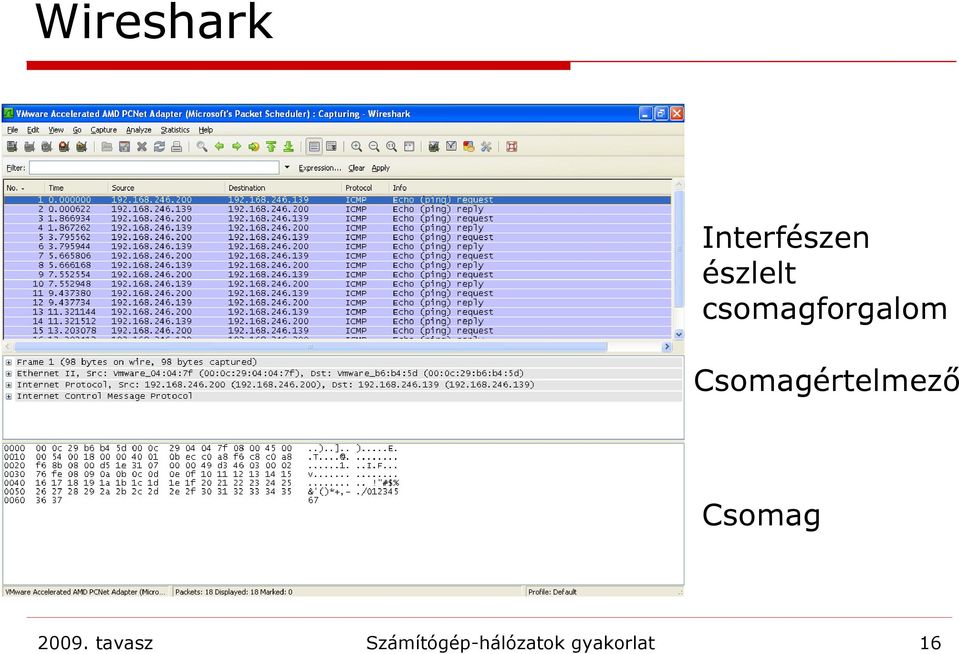Reload capture file toolbar icon

click(x=159, y=146)
